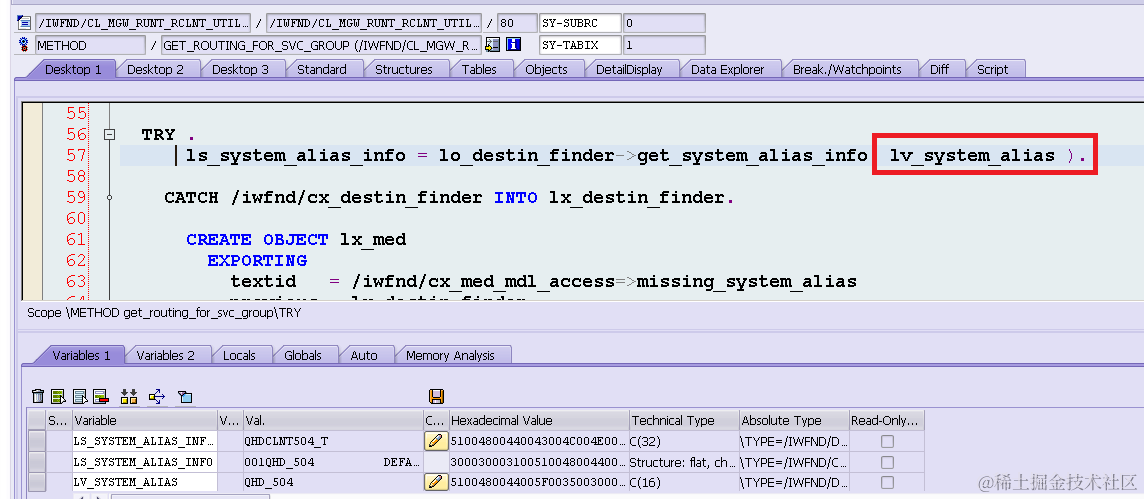Screen dimensions: 1144x499
Task: Click the value cell 001QHD_504
Action: coord(333,462)
